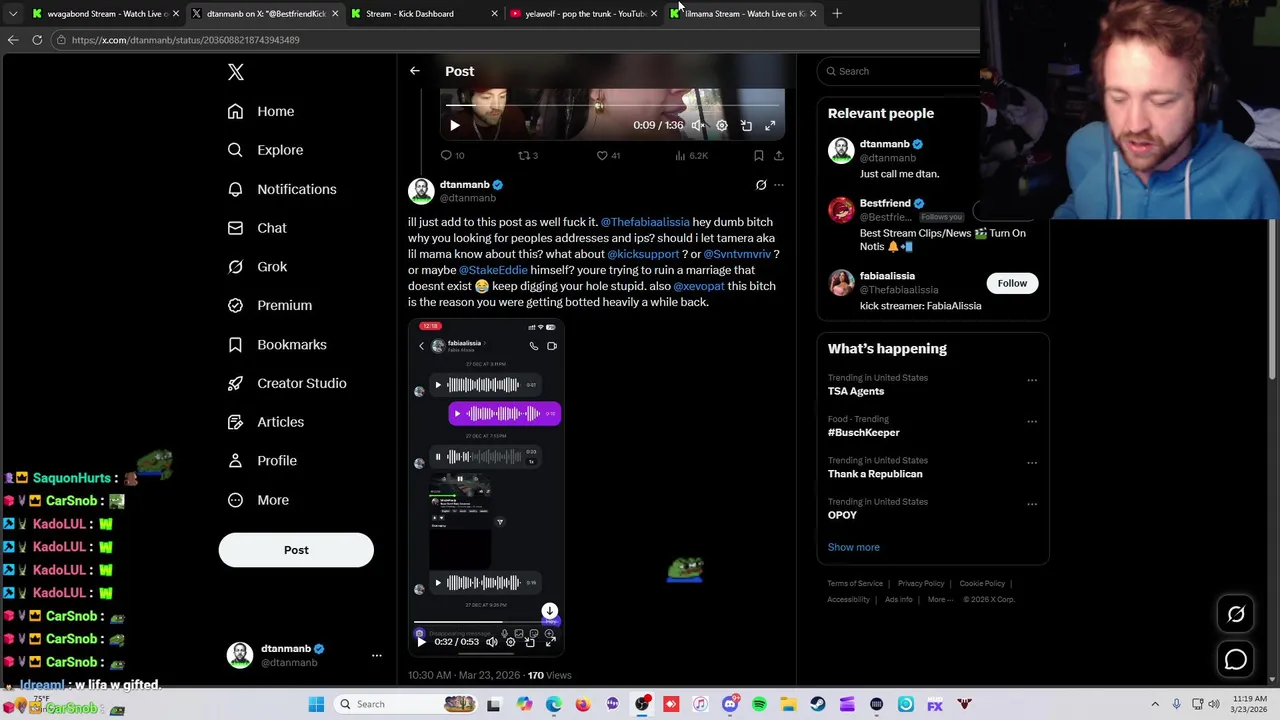Open Windows Start button
The image size is (1280, 720).
coord(316,704)
